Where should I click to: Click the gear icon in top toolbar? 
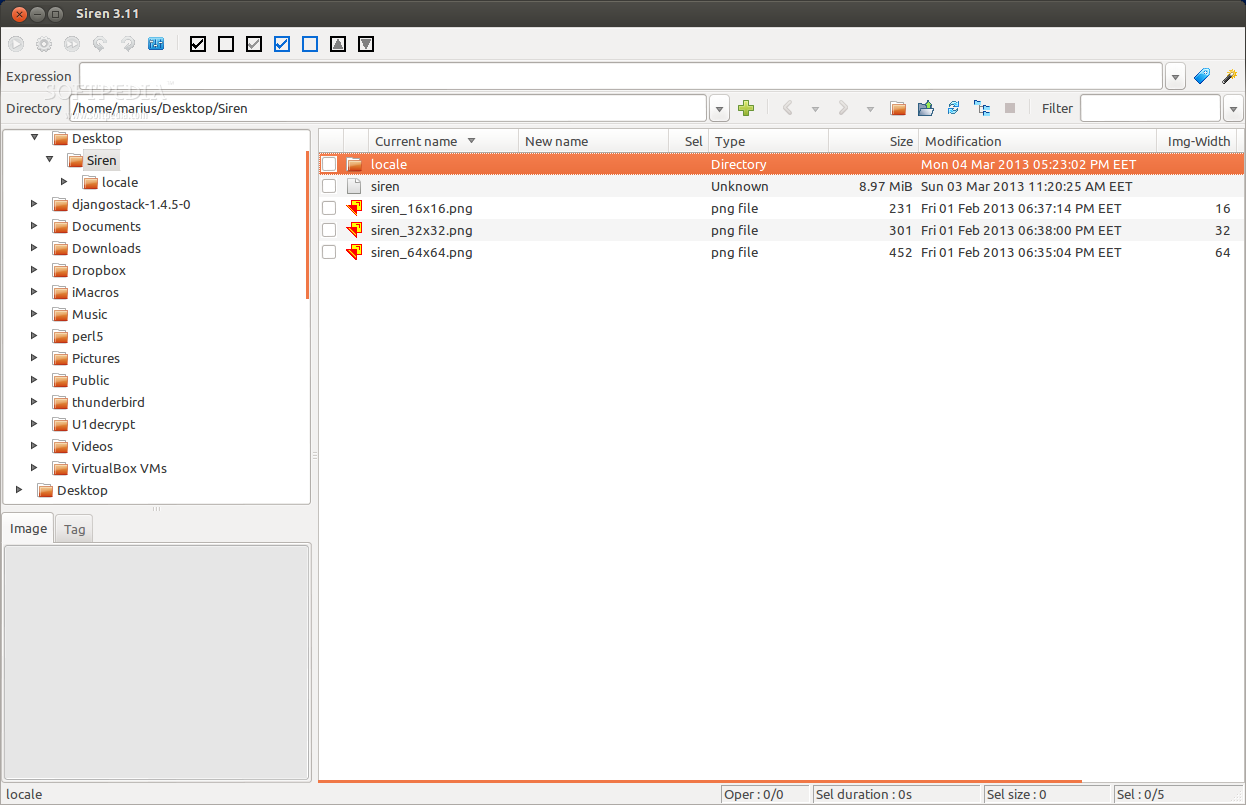44,44
